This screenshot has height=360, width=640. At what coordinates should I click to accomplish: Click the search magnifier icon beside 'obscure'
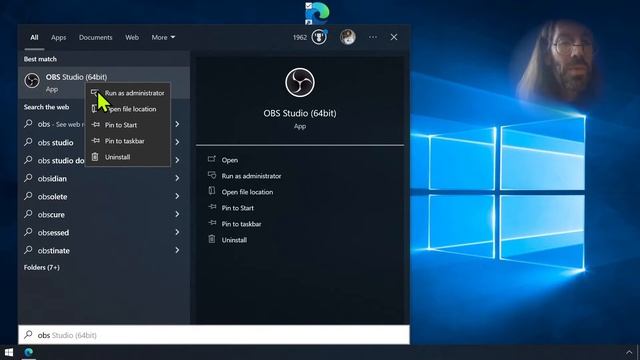pos(28,213)
